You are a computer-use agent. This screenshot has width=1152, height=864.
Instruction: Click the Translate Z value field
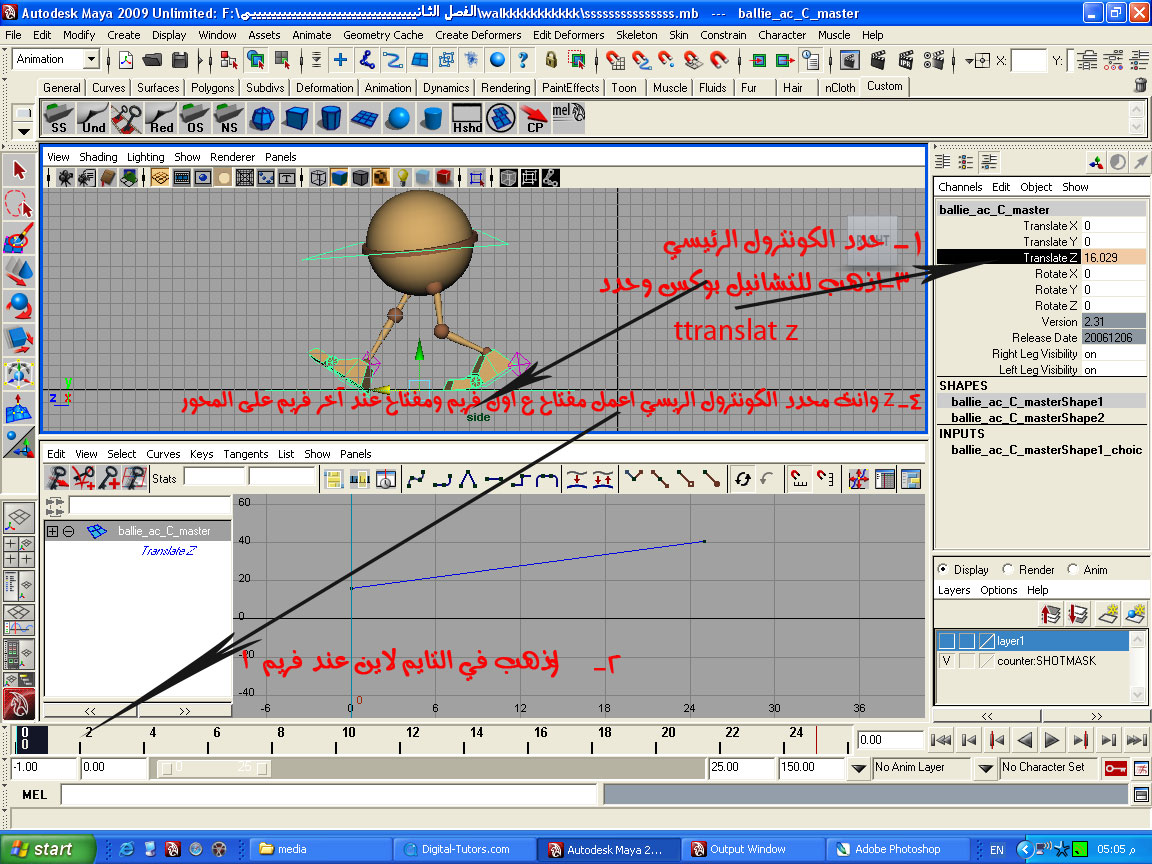(1113, 258)
